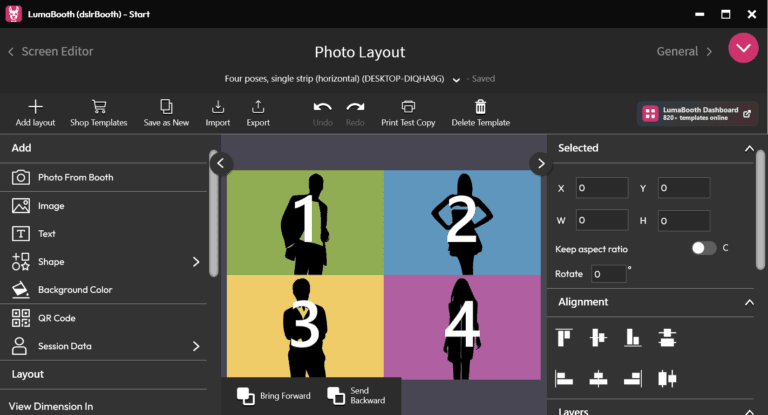Click the left panel scrollbar
The width and height of the screenshot is (768, 415).
point(214,216)
